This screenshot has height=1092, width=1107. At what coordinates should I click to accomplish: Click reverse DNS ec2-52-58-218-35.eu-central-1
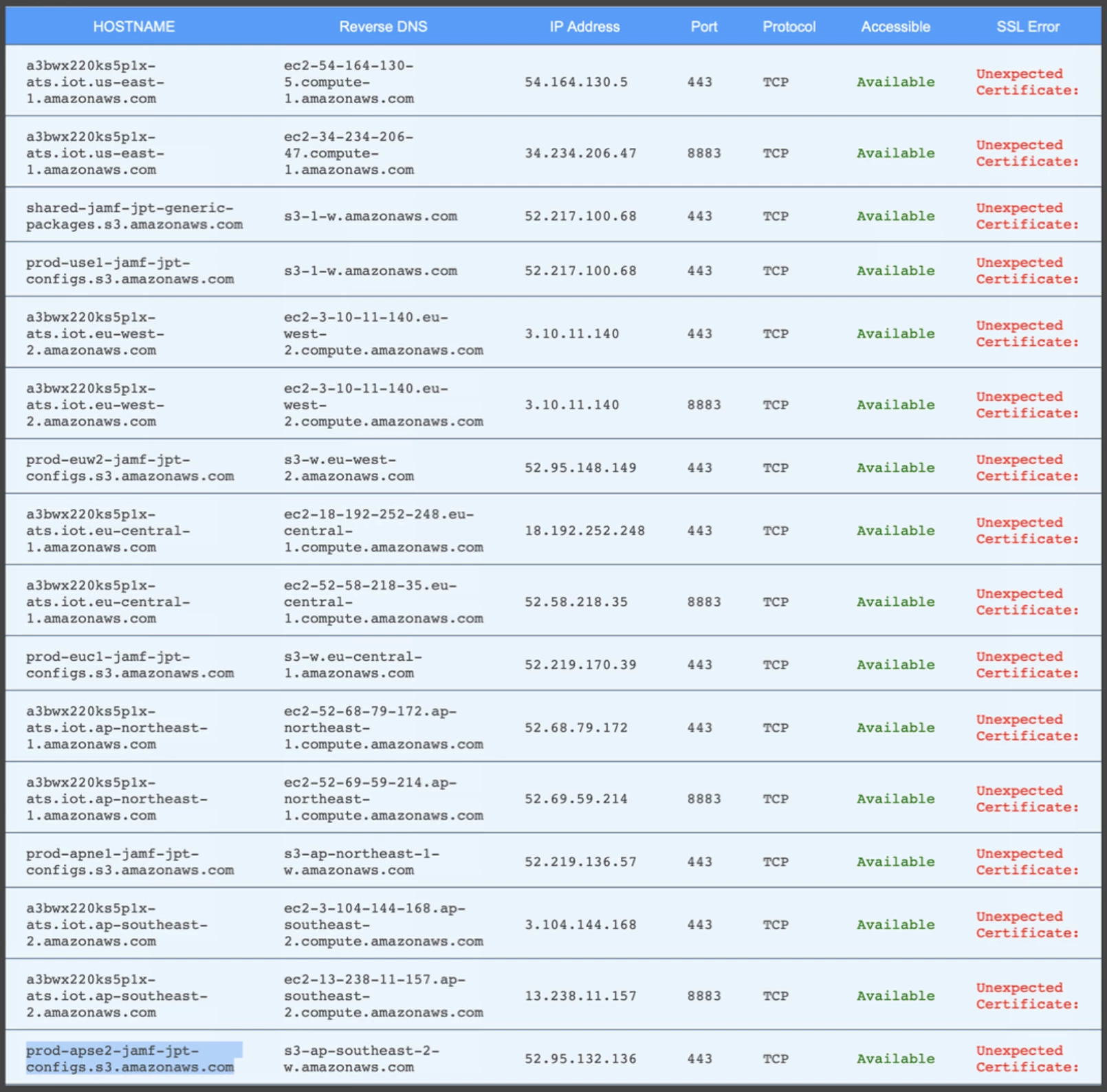[383, 602]
